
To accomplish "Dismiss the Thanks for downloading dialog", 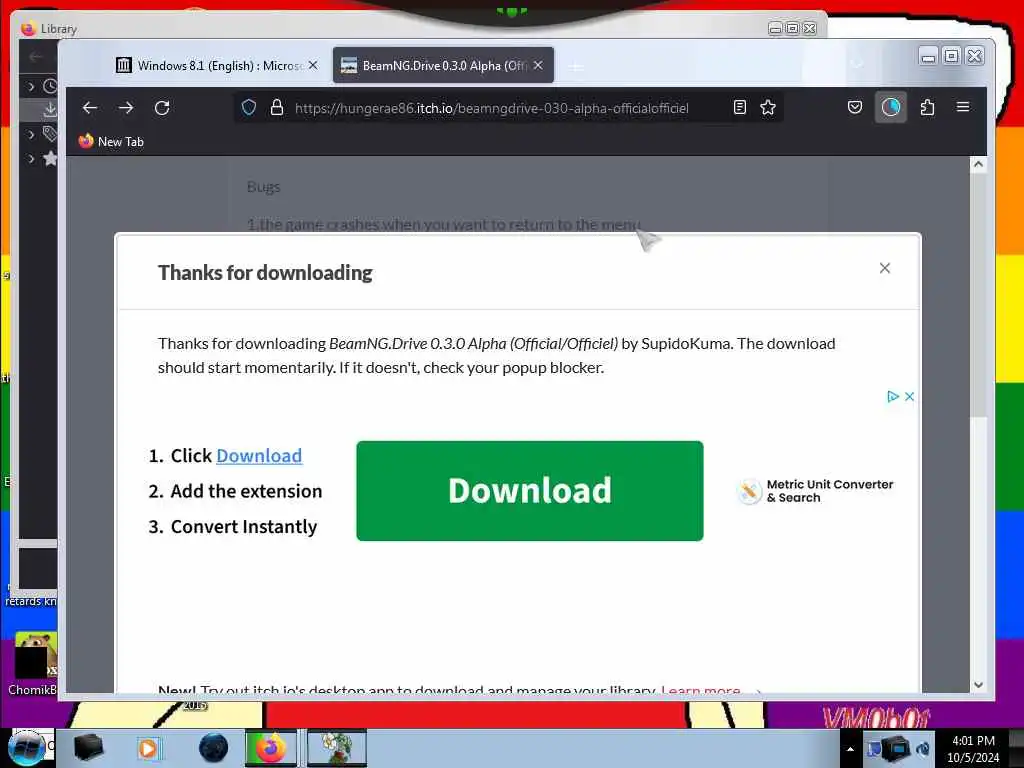I will point(885,268).
